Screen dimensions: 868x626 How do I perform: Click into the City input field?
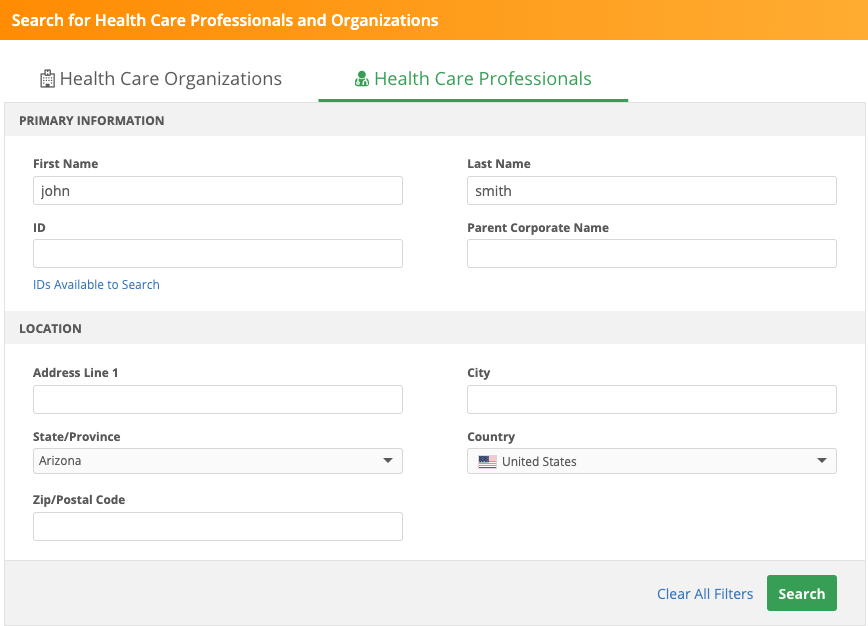(x=651, y=400)
